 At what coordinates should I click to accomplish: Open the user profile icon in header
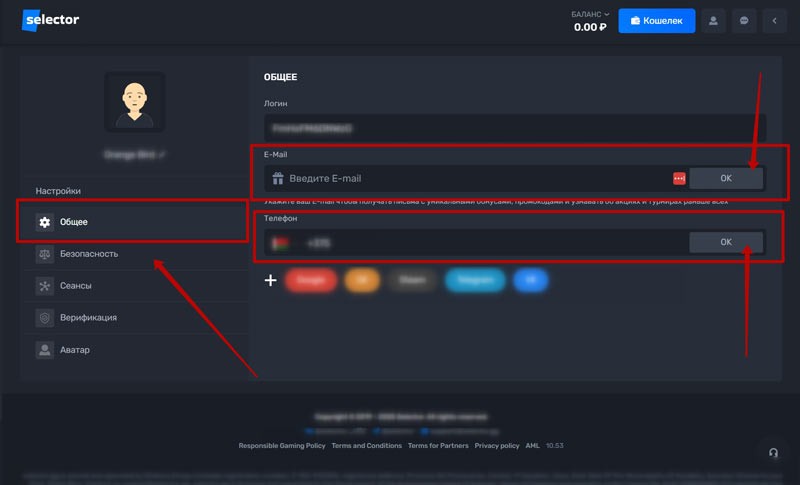(713, 20)
